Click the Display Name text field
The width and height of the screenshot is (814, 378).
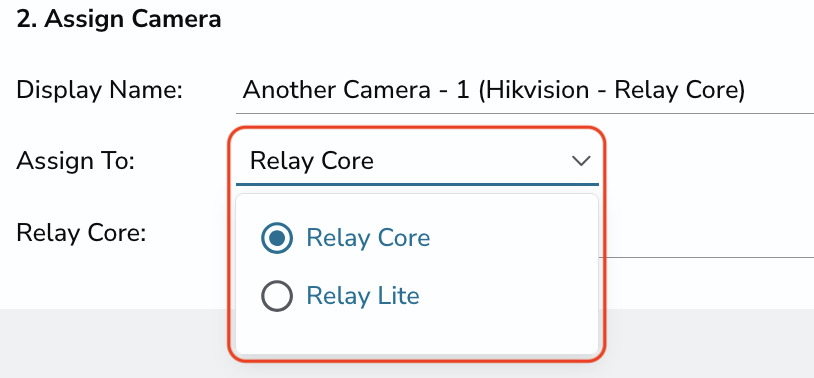pyautogui.click(x=525, y=90)
